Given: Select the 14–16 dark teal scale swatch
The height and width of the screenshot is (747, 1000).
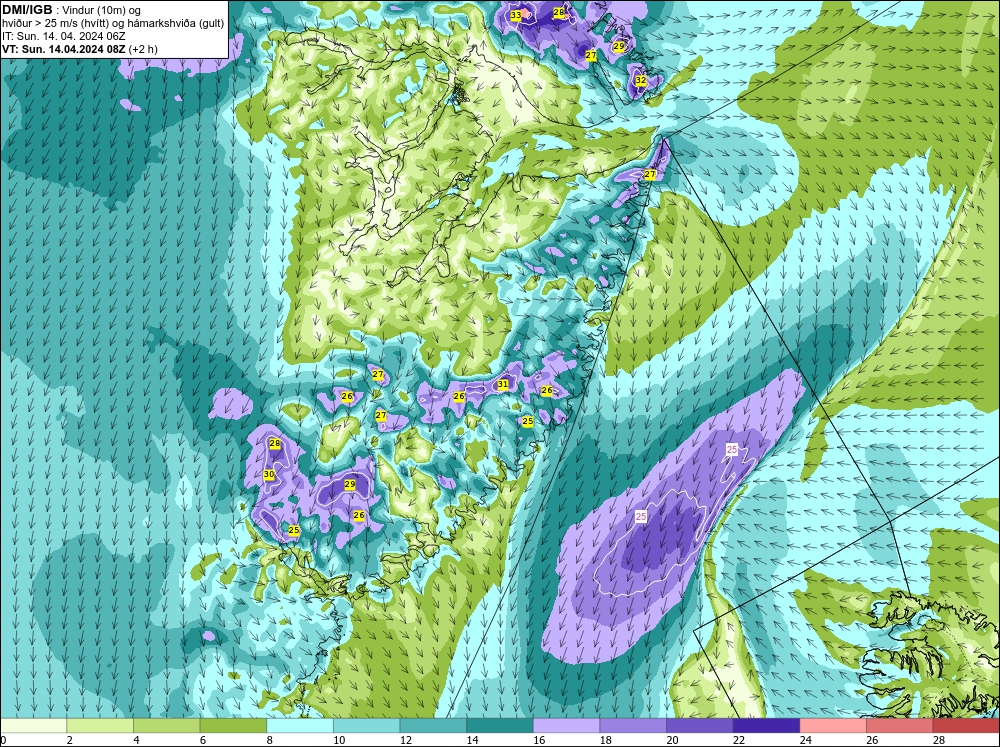Looking at the screenshot, I should tap(499, 725).
